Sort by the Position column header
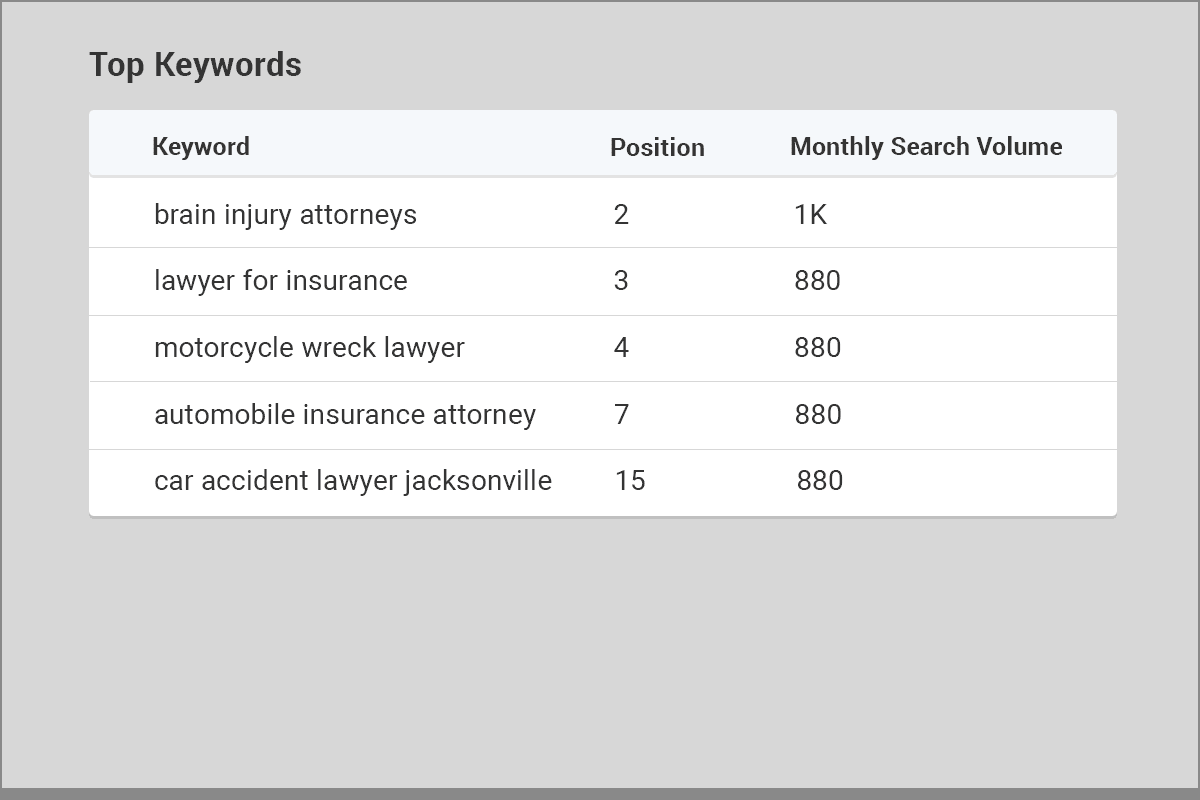Screen dimensions: 1200x800 (657, 147)
